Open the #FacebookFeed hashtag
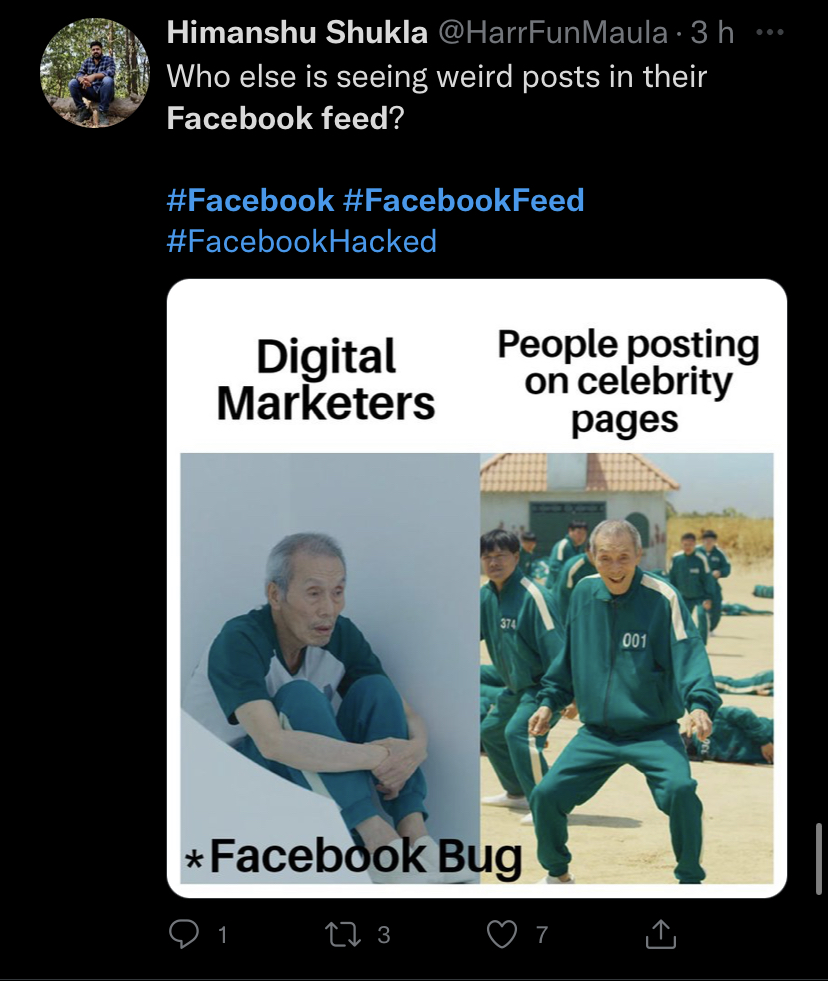The height and width of the screenshot is (981, 828). point(463,200)
